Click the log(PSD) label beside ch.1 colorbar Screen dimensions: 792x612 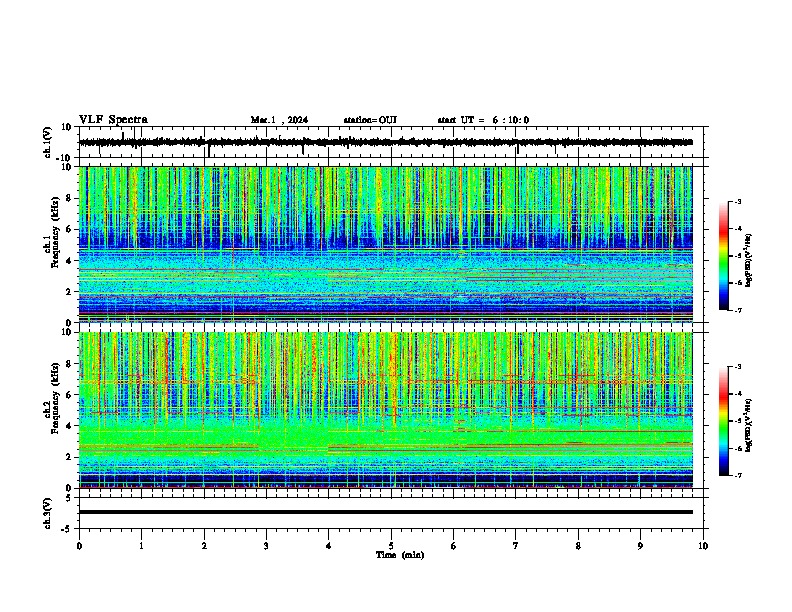coord(749,260)
